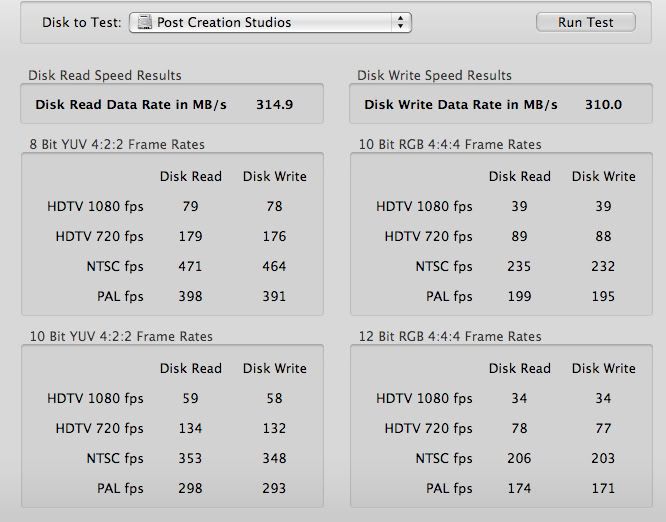The height and width of the screenshot is (522, 666).
Task: Select the 10 Bit RGB 4:4:4 Frame Rates heading
Action: point(450,145)
